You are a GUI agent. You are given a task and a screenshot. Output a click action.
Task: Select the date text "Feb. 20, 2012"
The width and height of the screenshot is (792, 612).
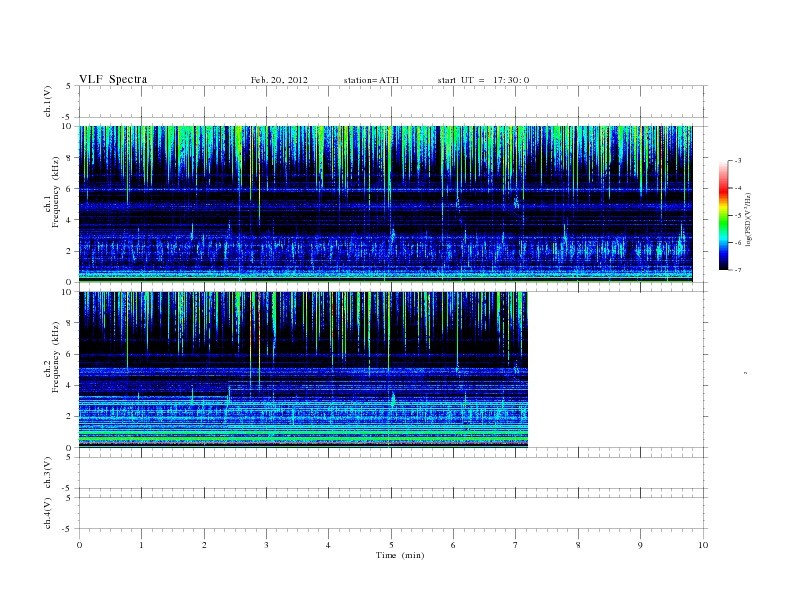click(279, 80)
